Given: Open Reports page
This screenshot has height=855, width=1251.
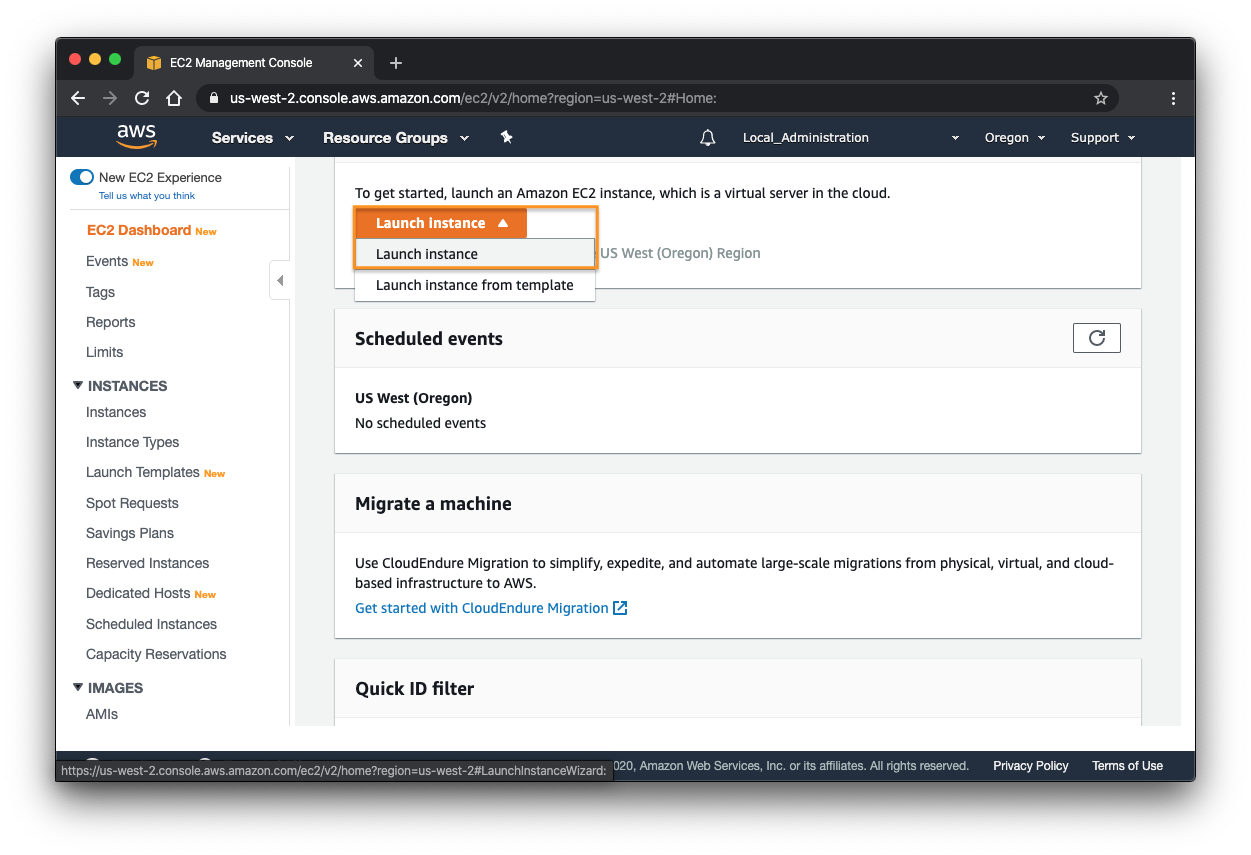Looking at the screenshot, I should [x=110, y=322].
